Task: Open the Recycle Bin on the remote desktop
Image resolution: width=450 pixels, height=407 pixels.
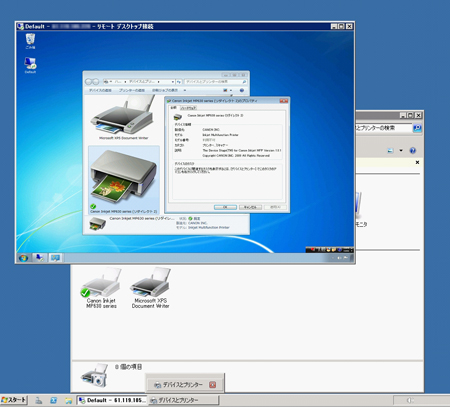Action: (30, 41)
